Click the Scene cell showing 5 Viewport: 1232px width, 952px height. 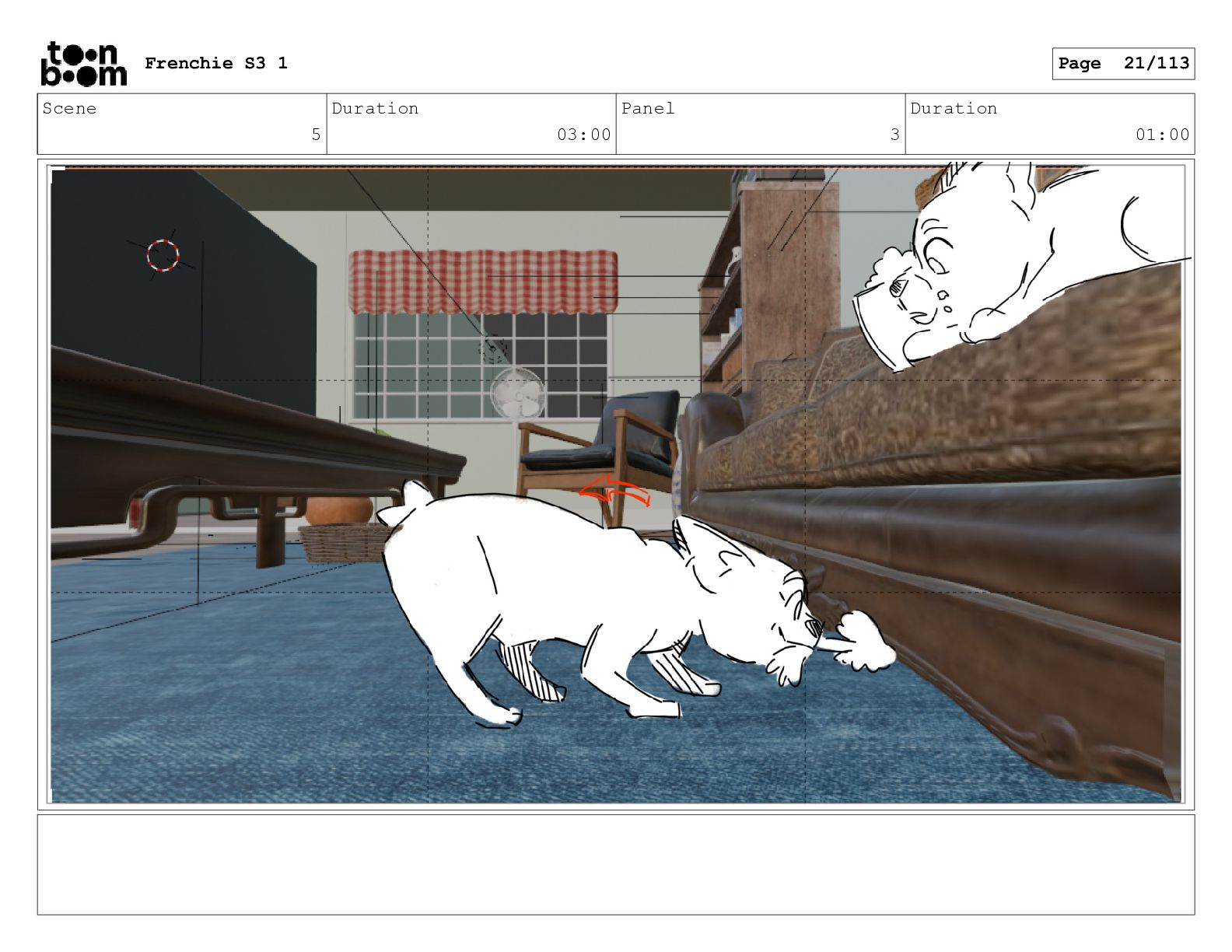click(182, 124)
